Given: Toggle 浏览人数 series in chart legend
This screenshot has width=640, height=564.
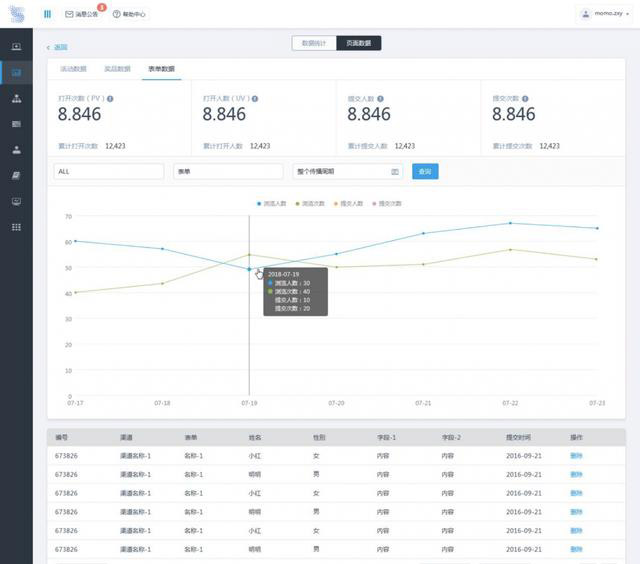Looking at the screenshot, I should pos(271,203).
